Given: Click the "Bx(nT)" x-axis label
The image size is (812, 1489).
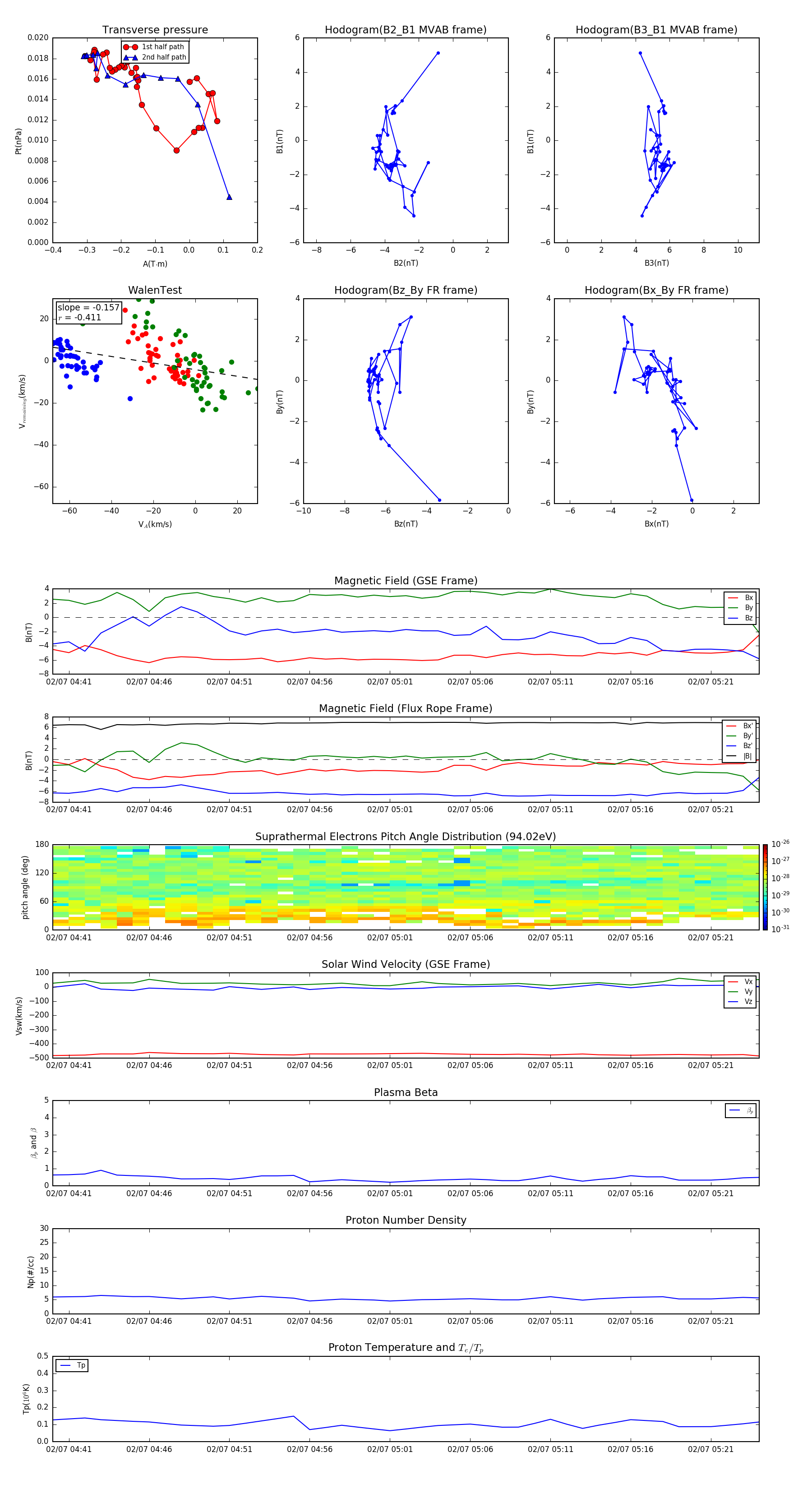Looking at the screenshot, I should coord(656,524).
